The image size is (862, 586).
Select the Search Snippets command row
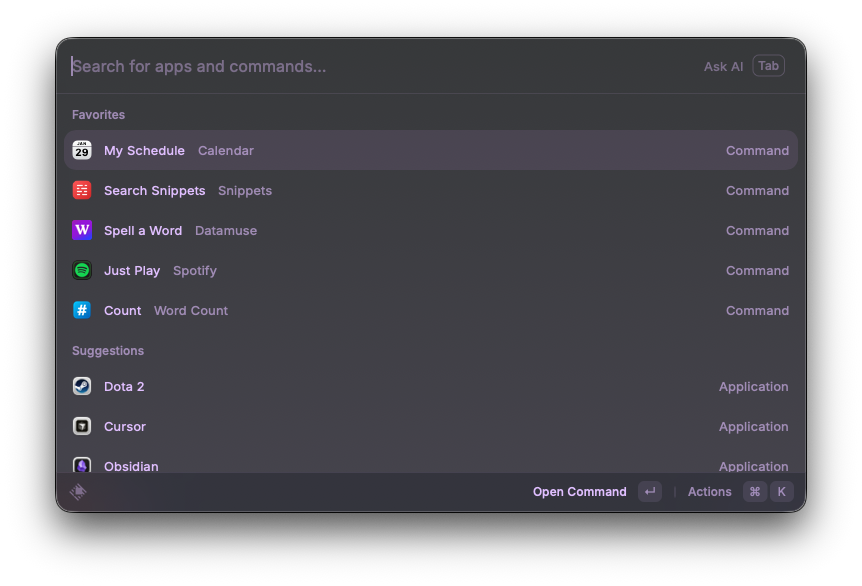click(430, 190)
